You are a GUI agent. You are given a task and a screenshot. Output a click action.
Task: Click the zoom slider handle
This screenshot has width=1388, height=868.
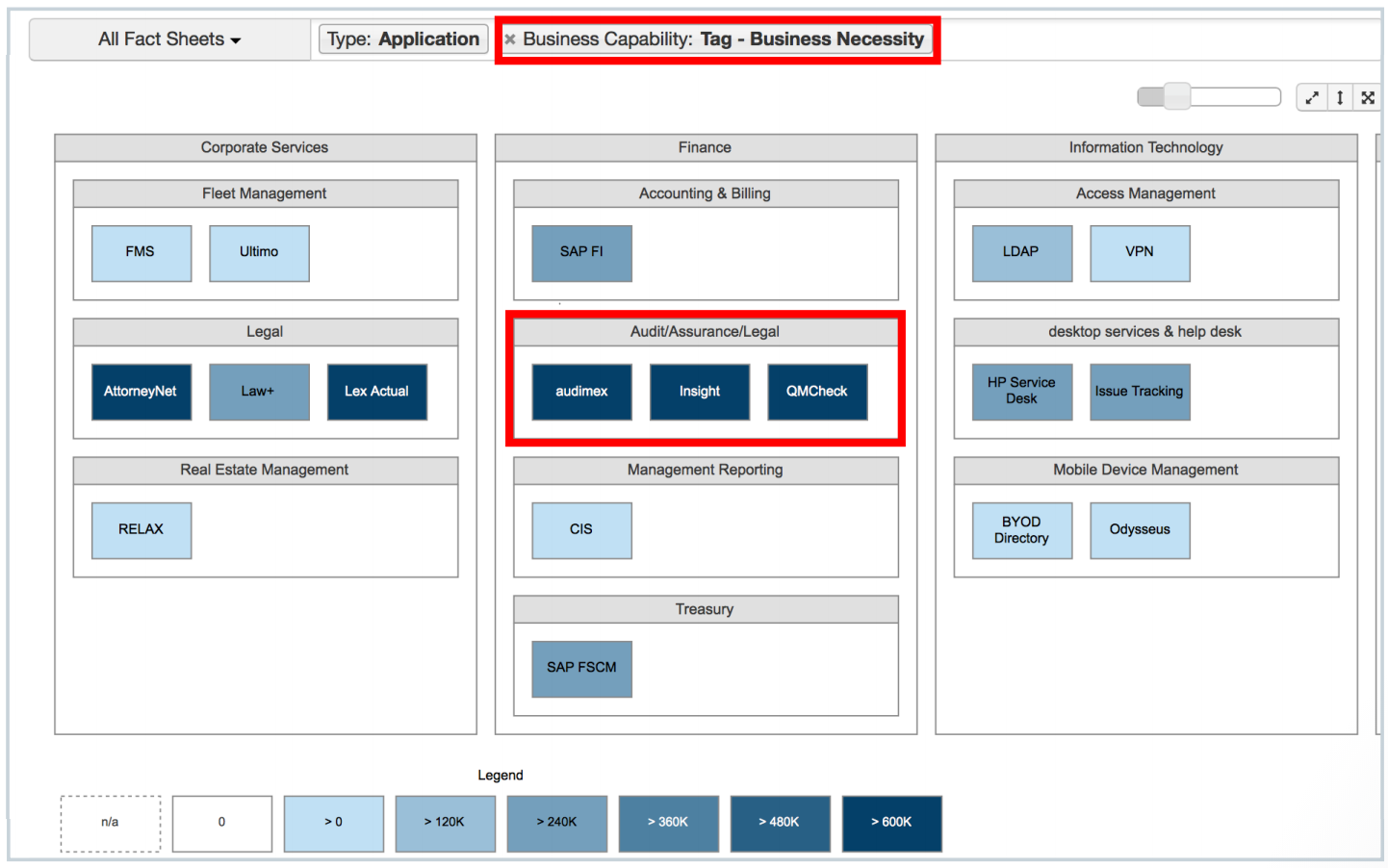pyautogui.click(x=1176, y=97)
